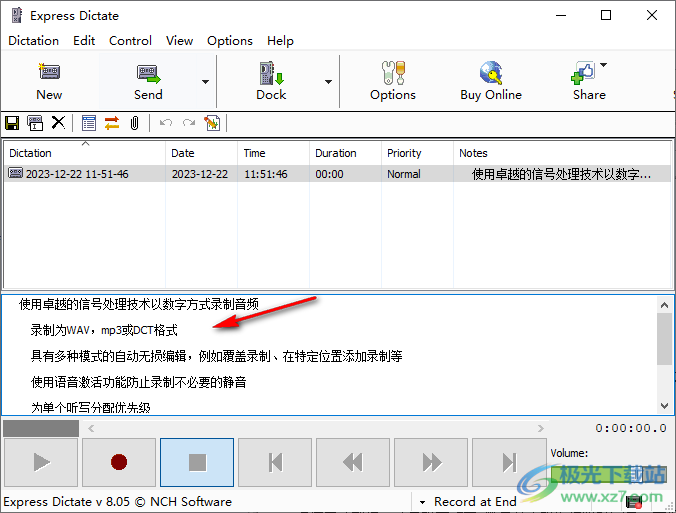Click the red Record button

(119, 463)
